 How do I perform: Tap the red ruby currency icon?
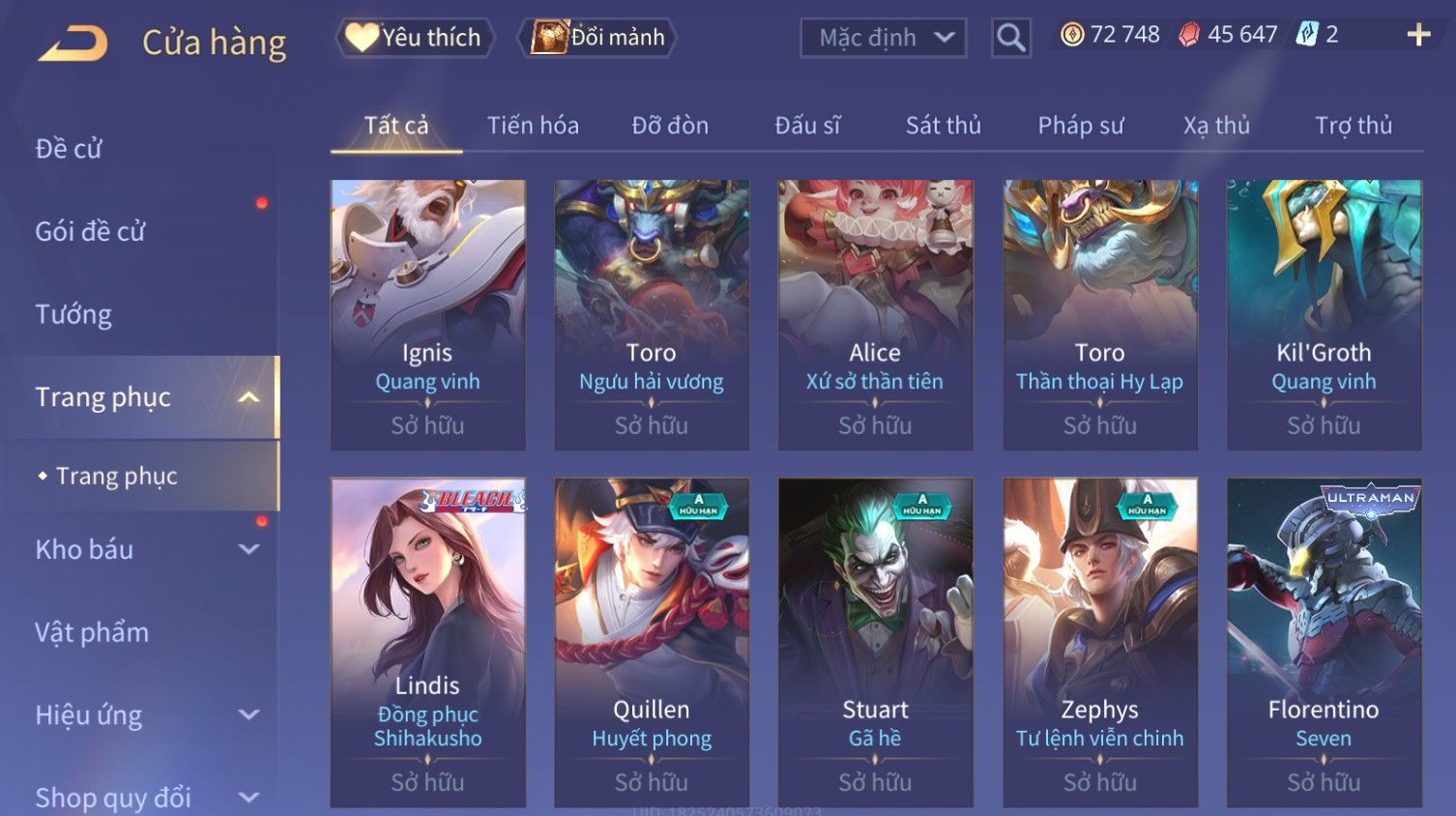[x=1189, y=35]
